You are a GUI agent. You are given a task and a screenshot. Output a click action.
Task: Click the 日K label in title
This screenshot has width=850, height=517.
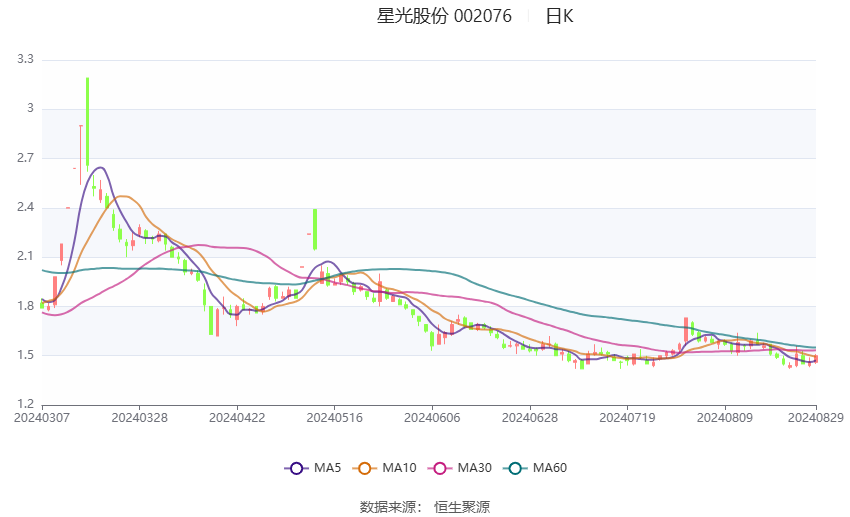coord(559,16)
